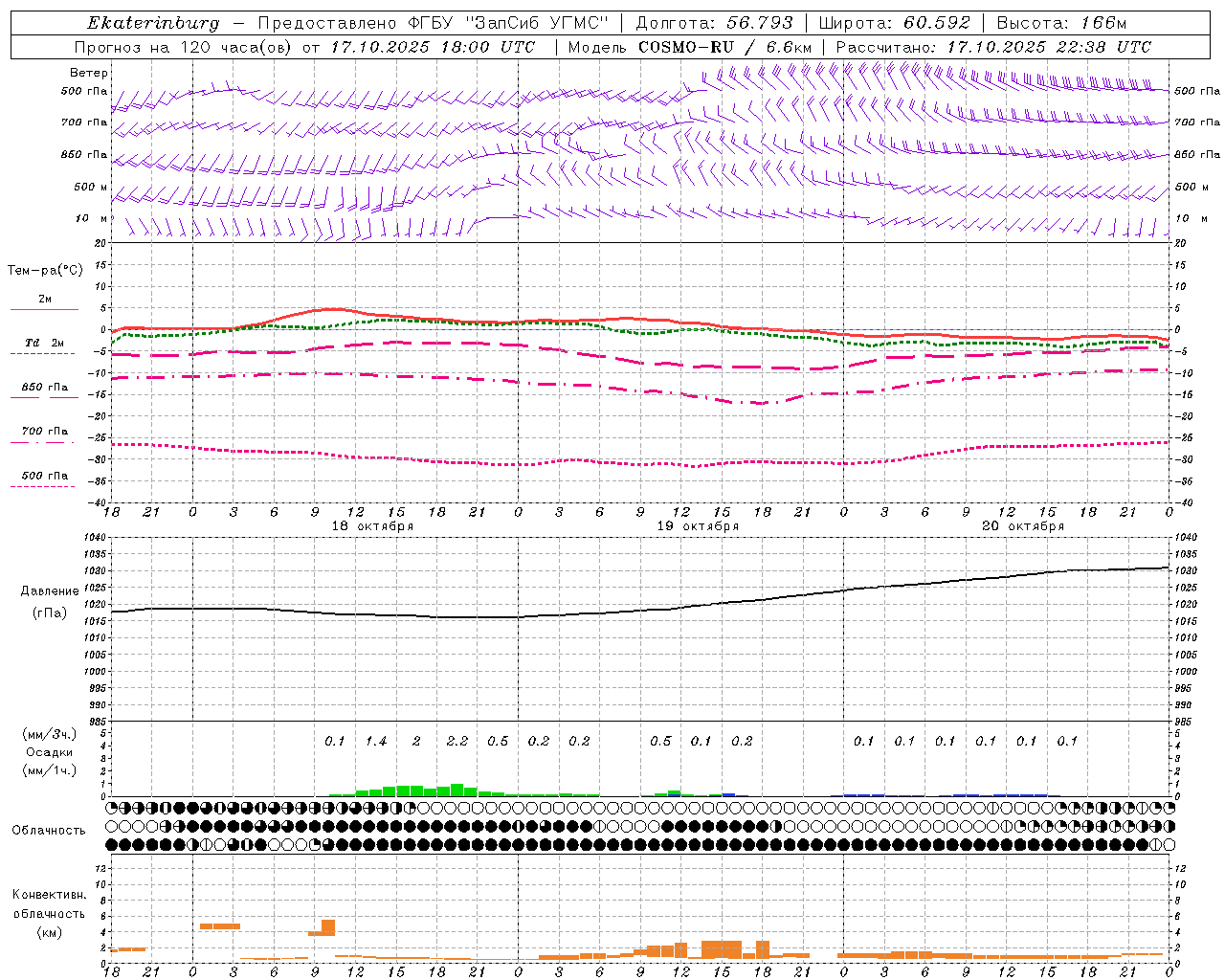Viewport: 1225px width, 980px height.
Task: Select the Высота: 166м text
Action: 1061,23
